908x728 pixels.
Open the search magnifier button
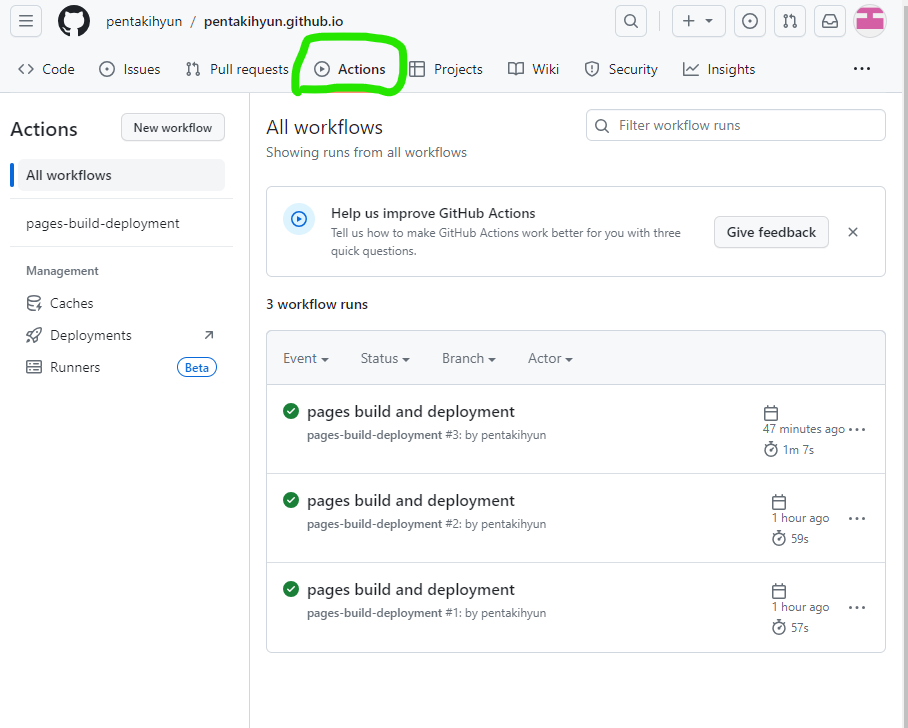point(631,21)
